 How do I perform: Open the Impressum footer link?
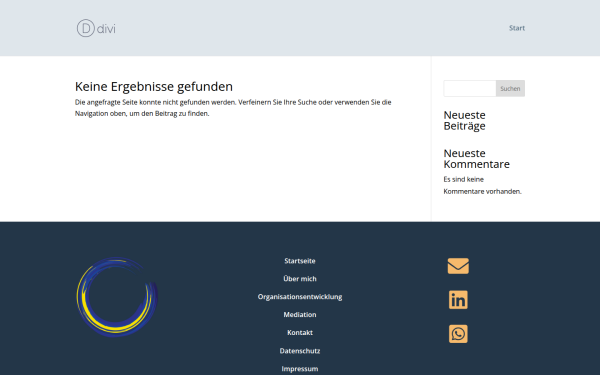(300, 369)
